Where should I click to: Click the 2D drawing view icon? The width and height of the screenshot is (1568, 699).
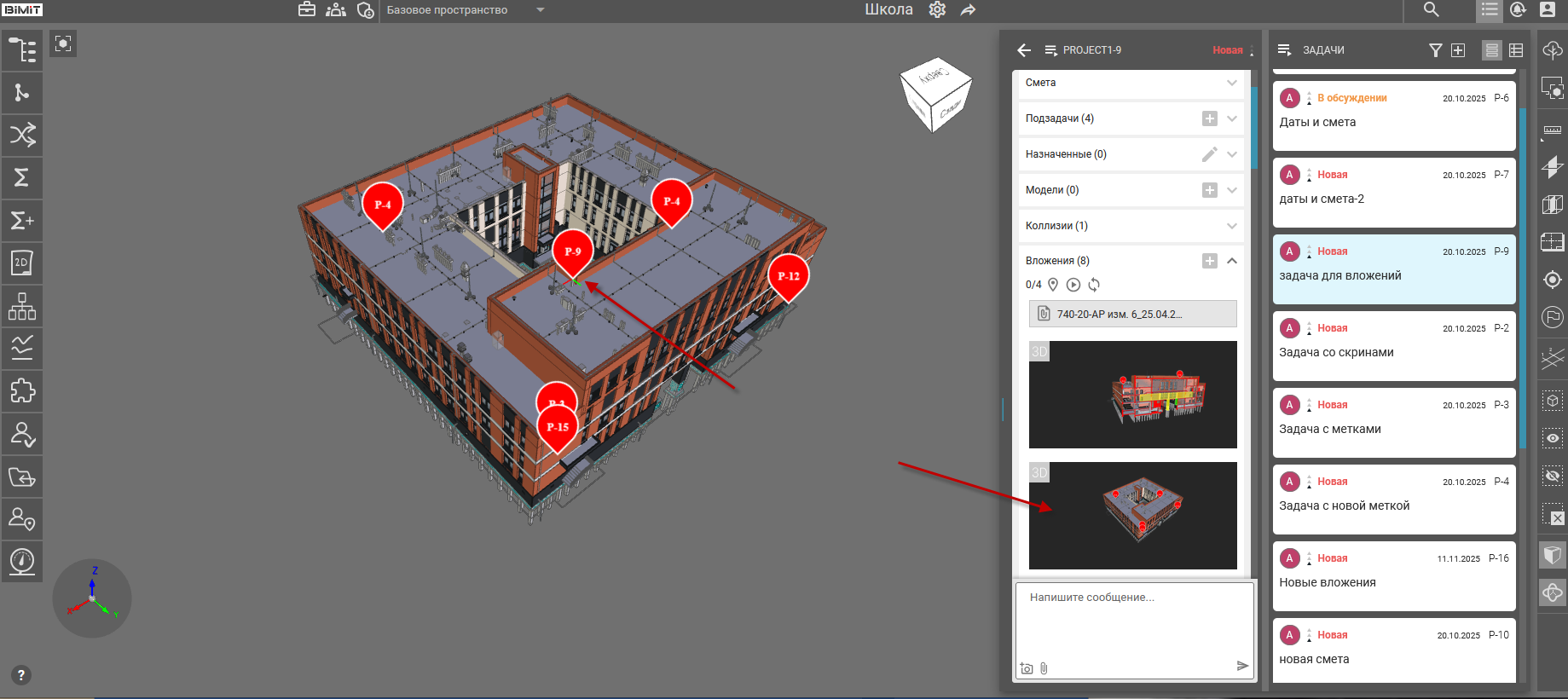(22, 263)
